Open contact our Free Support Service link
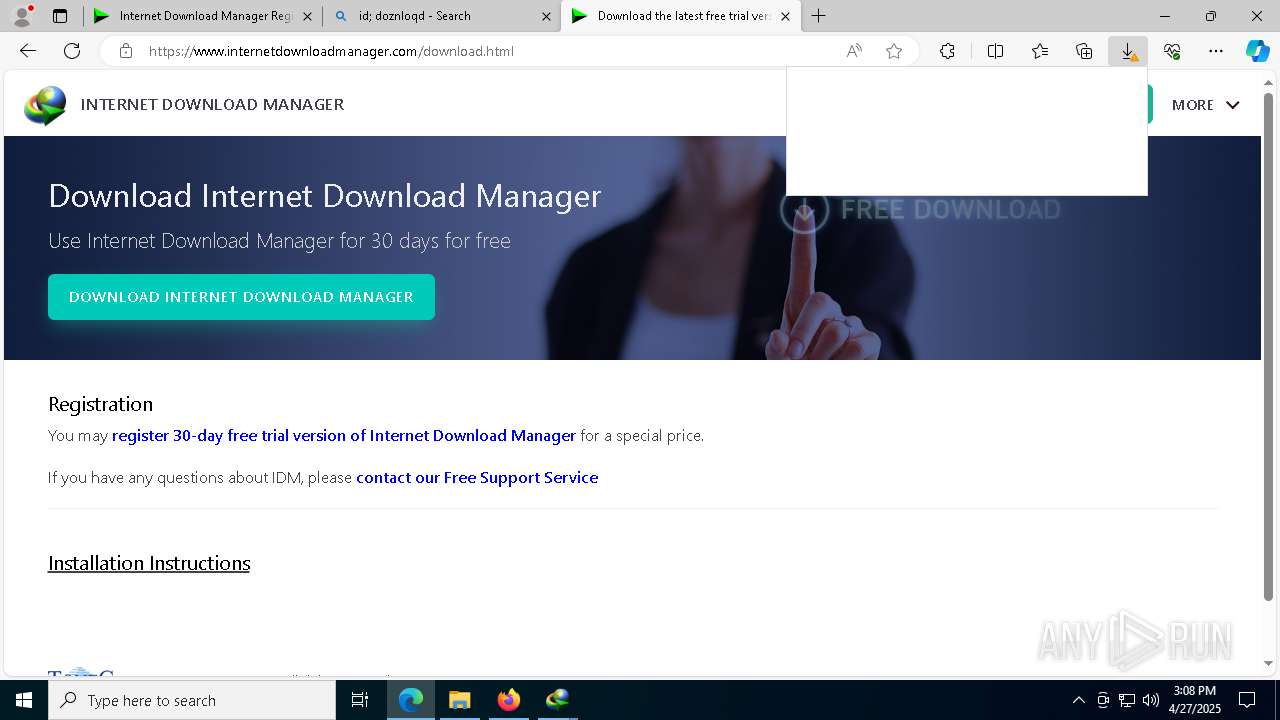Viewport: 1280px width, 720px height. point(477,478)
